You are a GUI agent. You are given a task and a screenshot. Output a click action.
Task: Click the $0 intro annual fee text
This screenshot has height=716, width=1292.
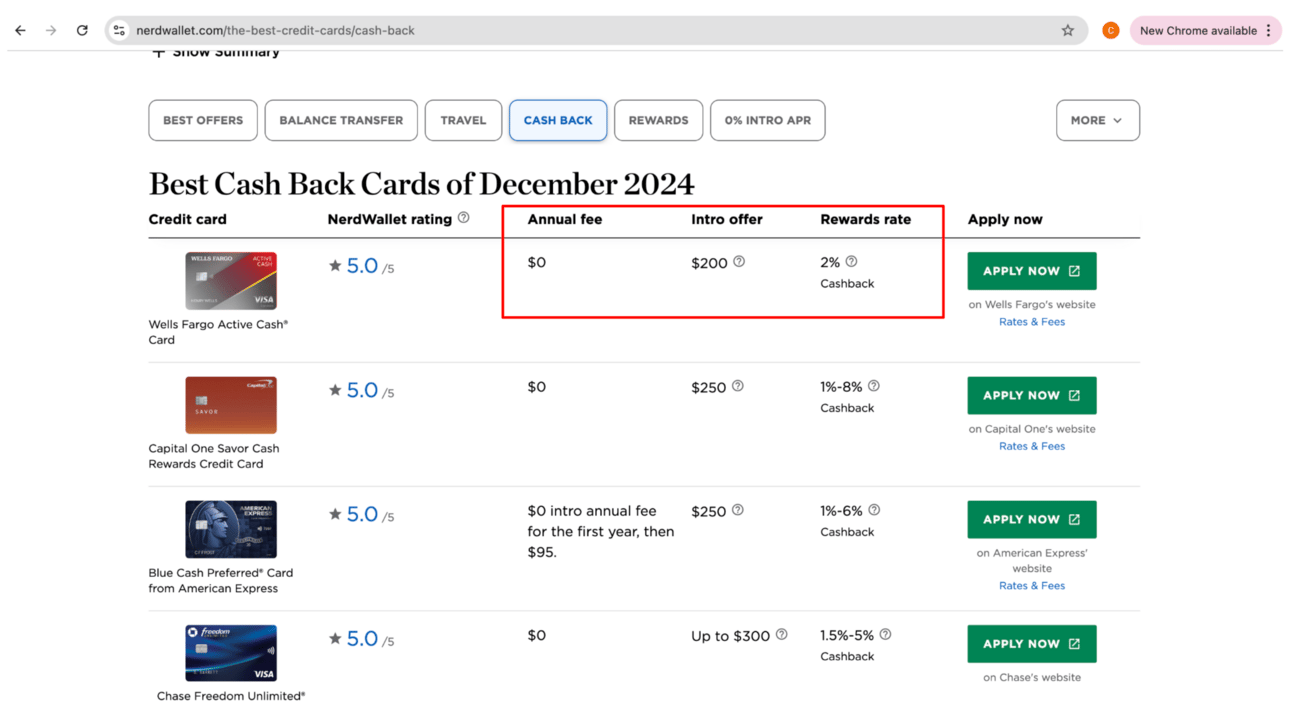click(x=601, y=531)
